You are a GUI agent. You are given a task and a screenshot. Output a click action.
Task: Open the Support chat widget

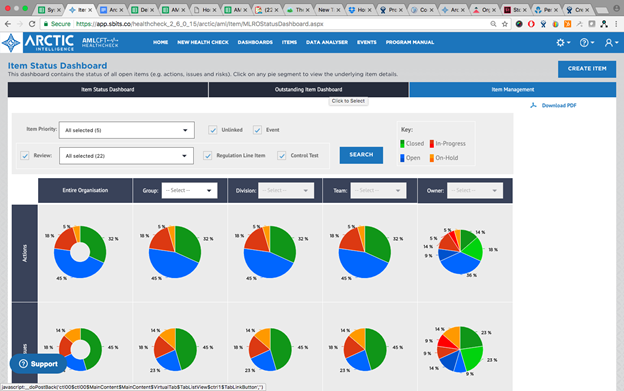point(38,364)
